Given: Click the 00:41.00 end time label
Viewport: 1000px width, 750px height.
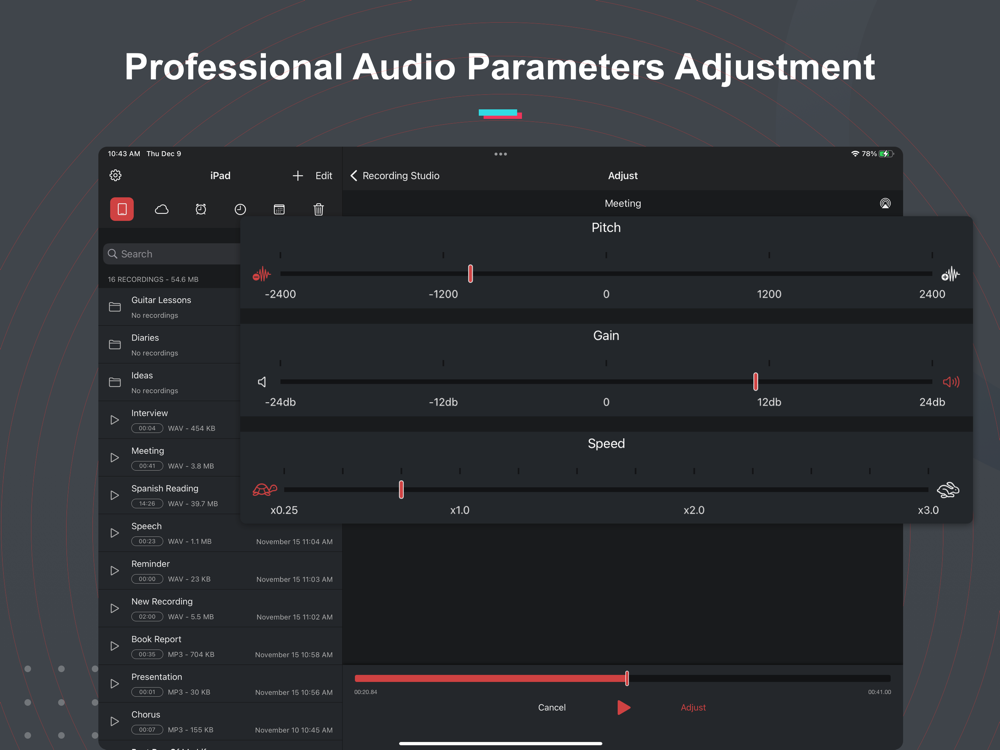Looking at the screenshot, I should click(879, 692).
